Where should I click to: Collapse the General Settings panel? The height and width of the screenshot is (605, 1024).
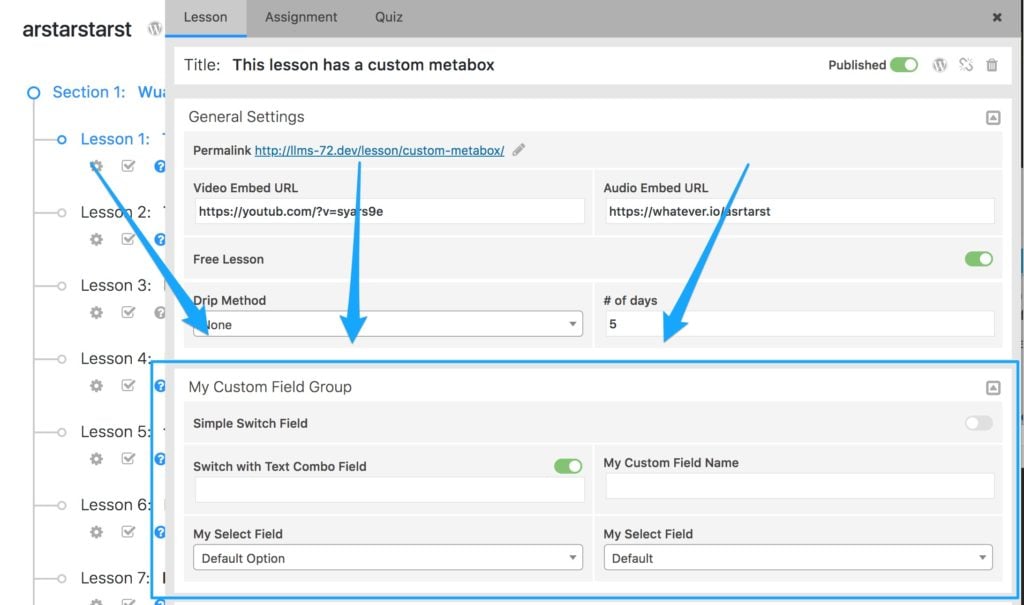993,118
